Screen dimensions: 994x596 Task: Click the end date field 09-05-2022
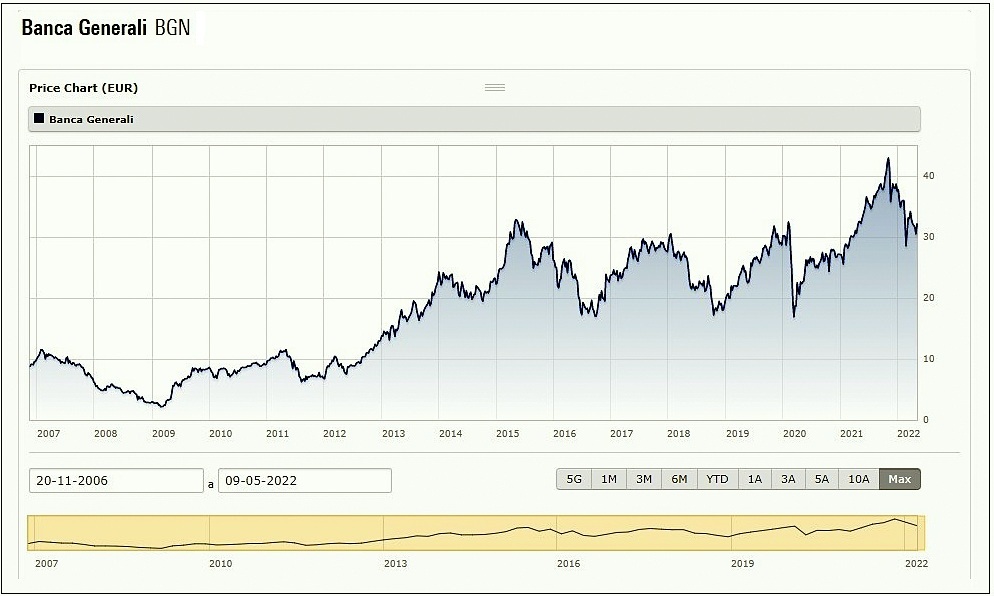point(305,481)
